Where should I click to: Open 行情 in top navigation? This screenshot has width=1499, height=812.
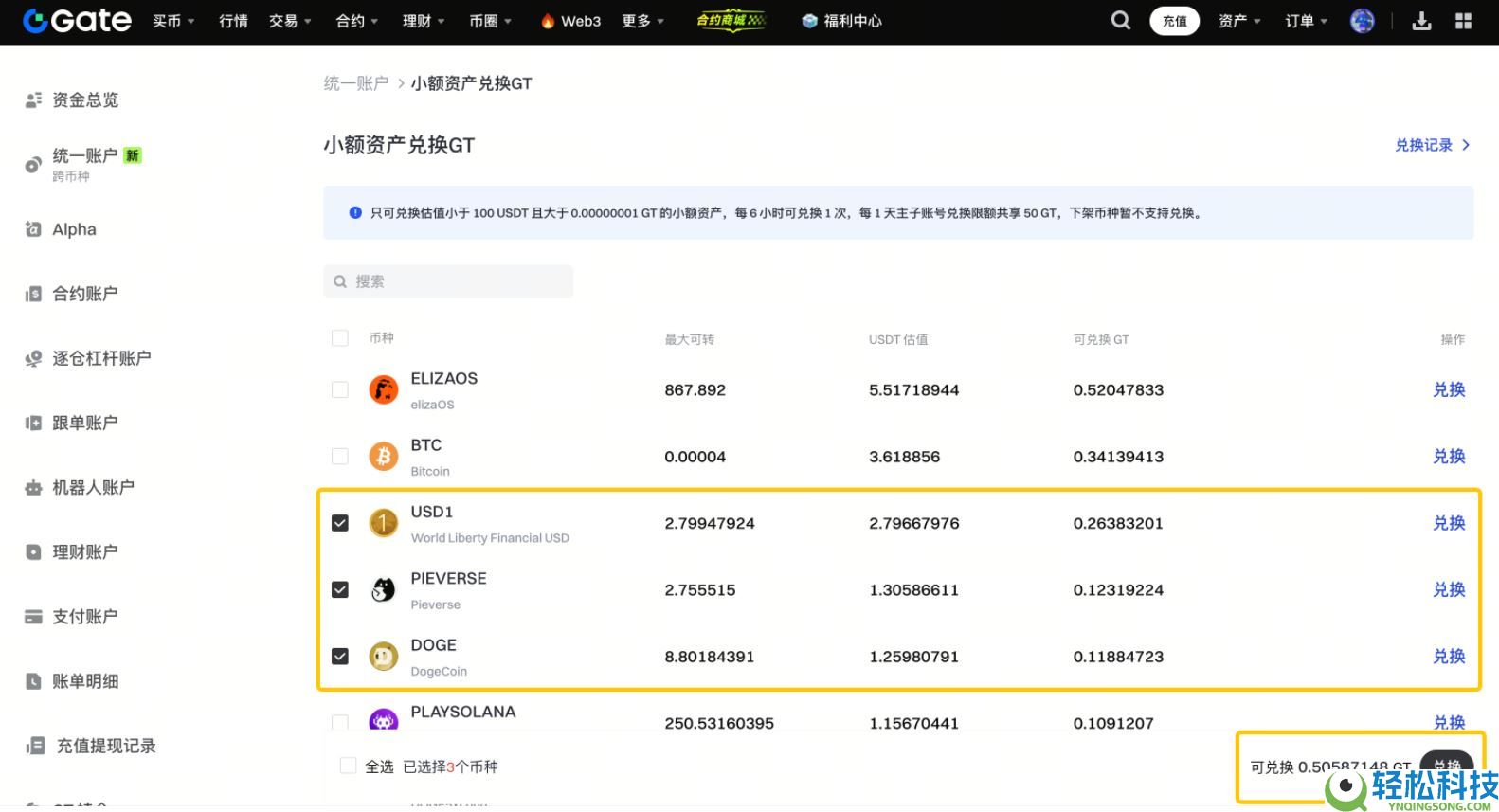pyautogui.click(x=233, y=21)
